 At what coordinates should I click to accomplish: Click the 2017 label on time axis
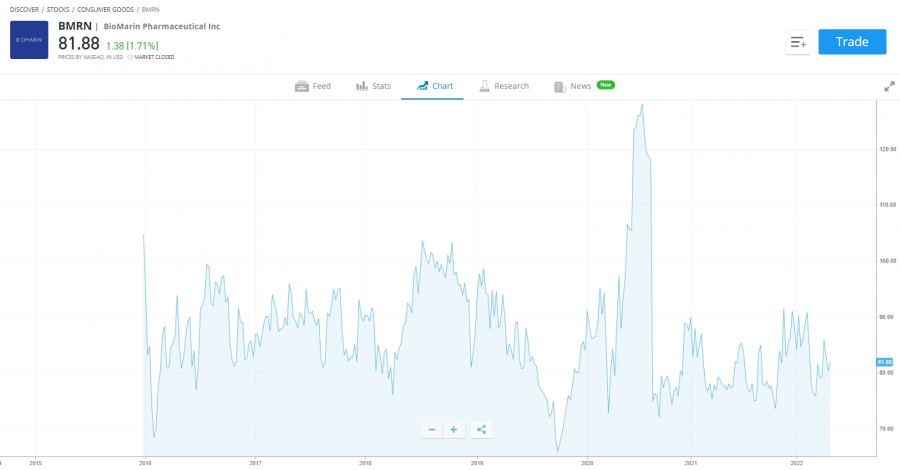click(255, 463)
